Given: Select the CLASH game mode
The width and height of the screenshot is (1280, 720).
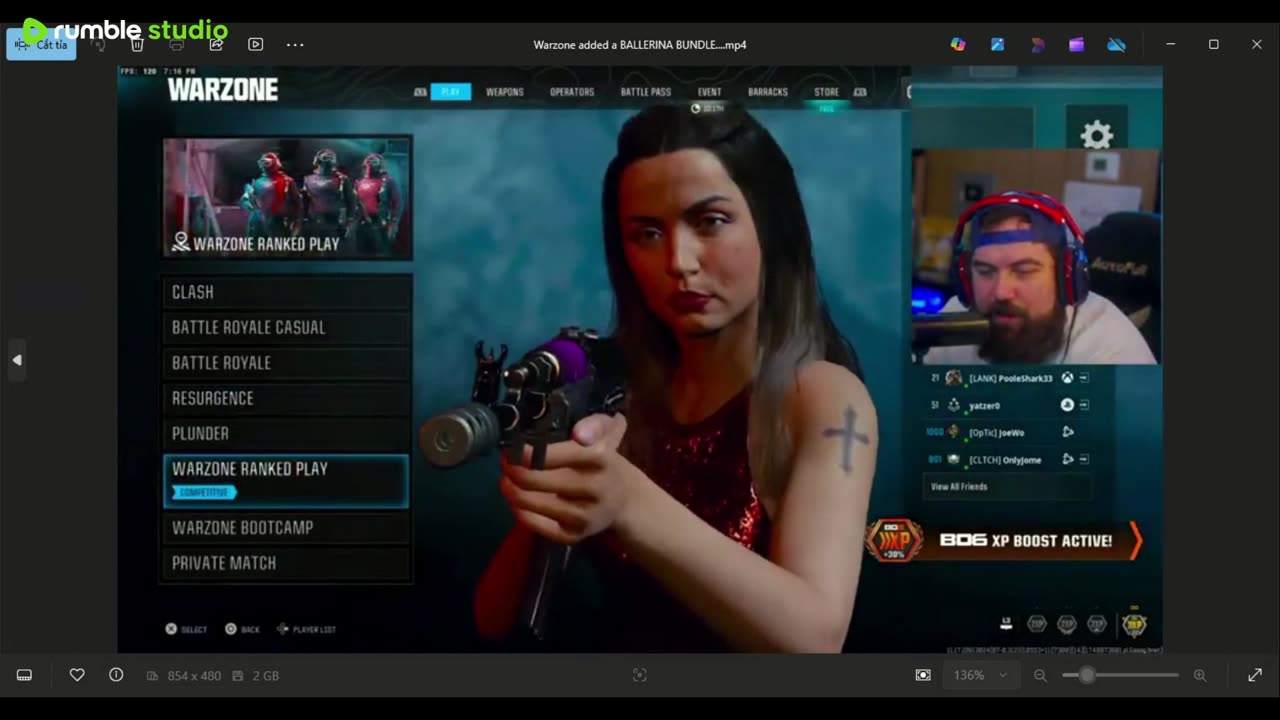Looking at the screenshot, I should [x=287, y=292].
